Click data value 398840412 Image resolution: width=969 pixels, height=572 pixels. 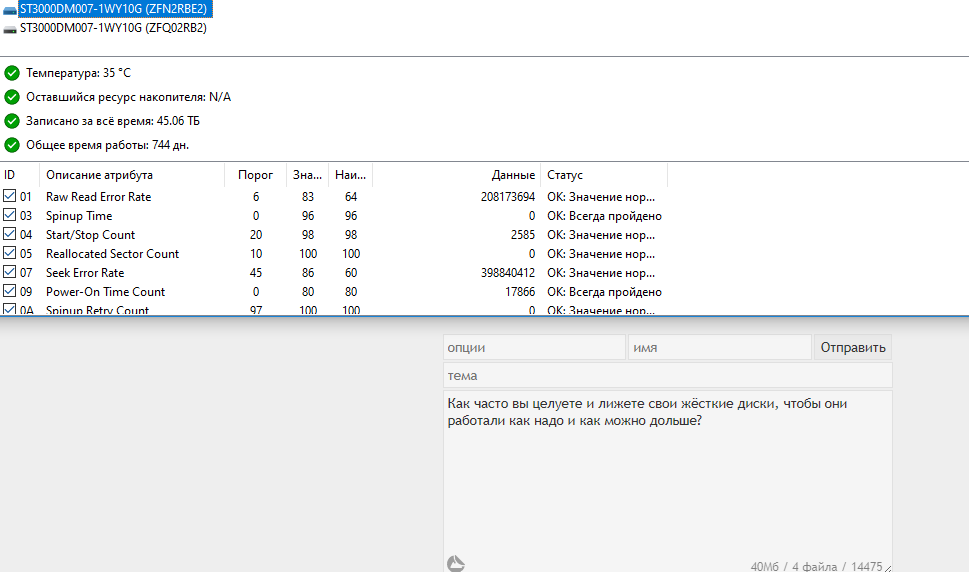click(507, 273)
